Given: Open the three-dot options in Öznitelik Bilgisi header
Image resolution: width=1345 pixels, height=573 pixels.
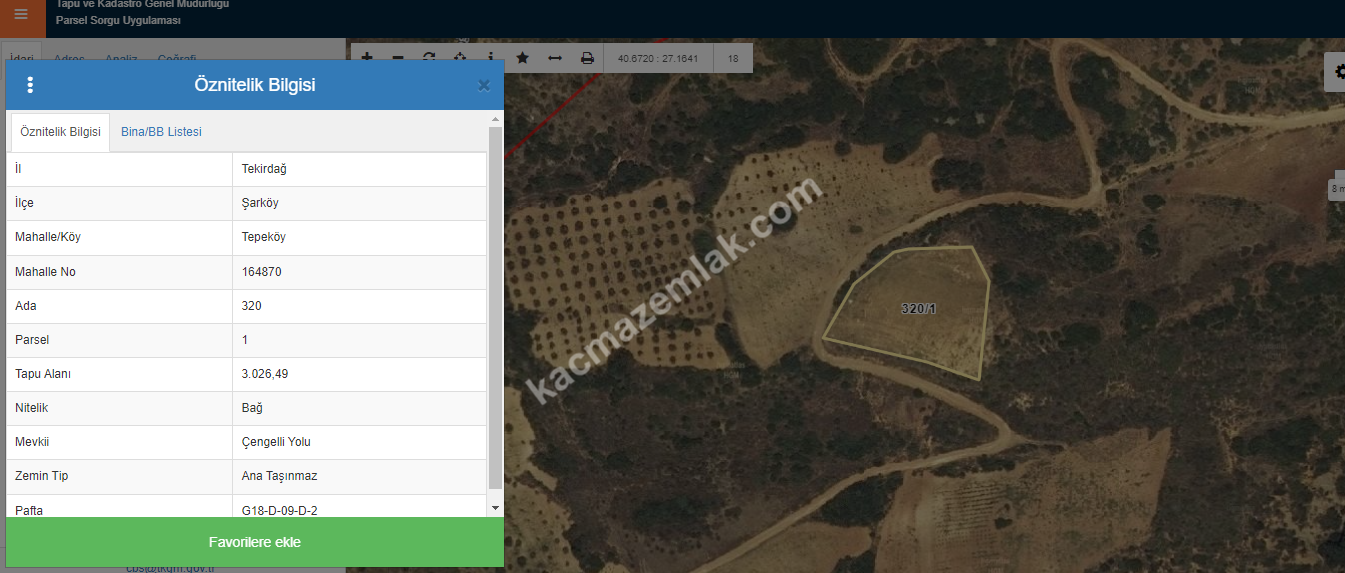Looking at the screenshot, I should click(x=30, y=85).
